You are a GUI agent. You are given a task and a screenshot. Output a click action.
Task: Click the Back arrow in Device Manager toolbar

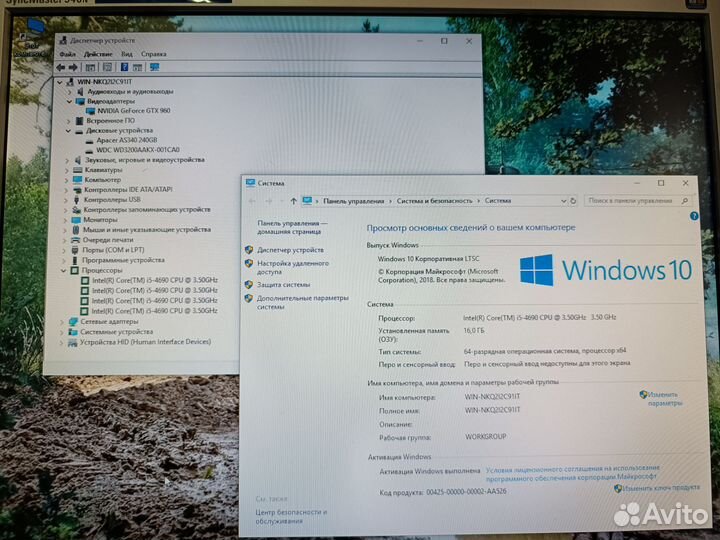[x=61, y=68]
